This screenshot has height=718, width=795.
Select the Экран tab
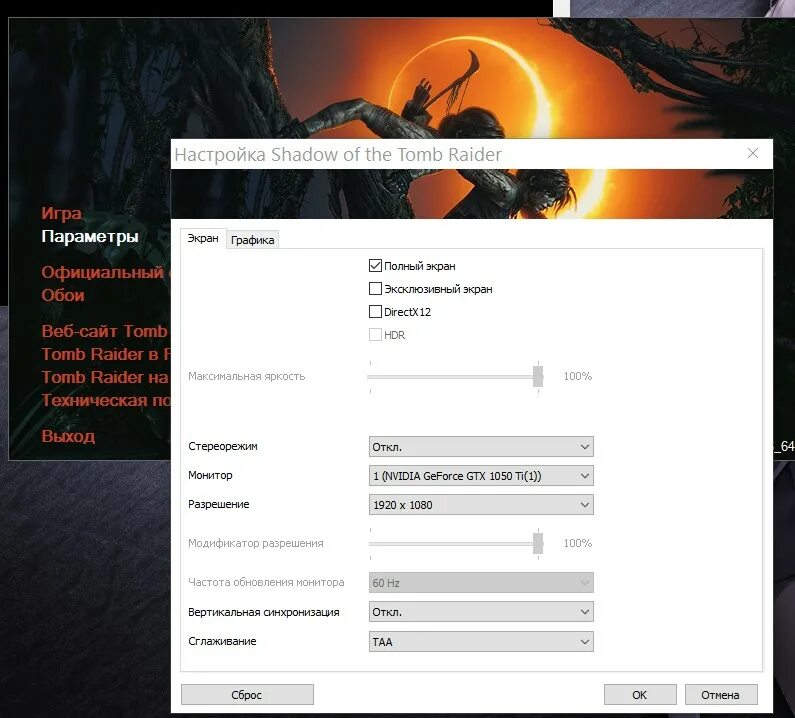(x=203, y=238)
